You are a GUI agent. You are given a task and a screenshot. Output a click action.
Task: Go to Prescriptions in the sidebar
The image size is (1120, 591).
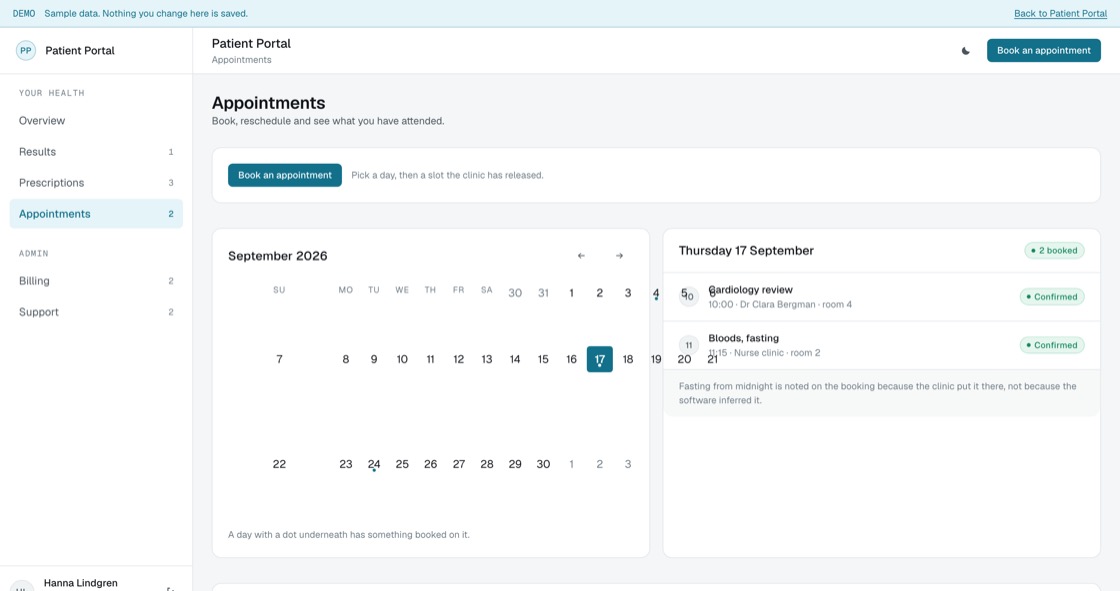(x=96, y=183)
